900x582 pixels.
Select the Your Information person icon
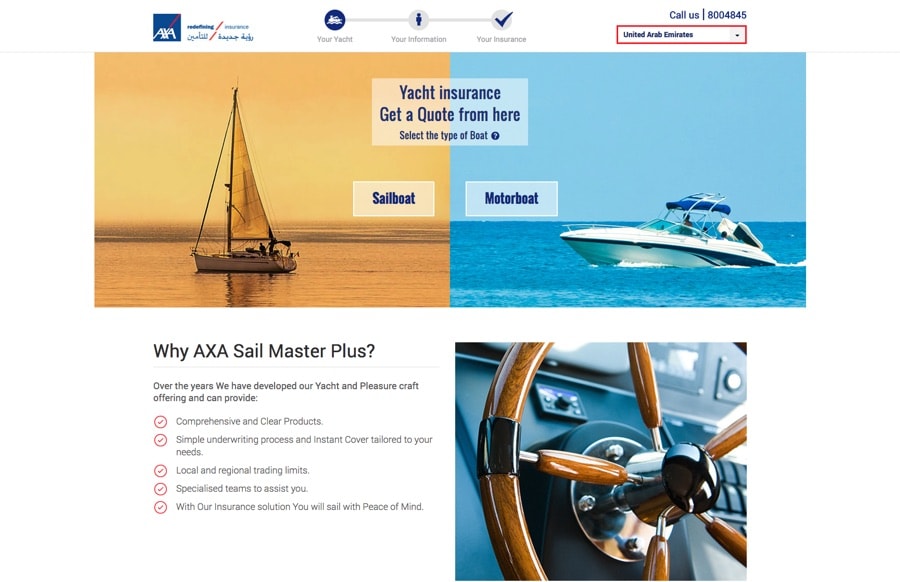tap(418, 20)
